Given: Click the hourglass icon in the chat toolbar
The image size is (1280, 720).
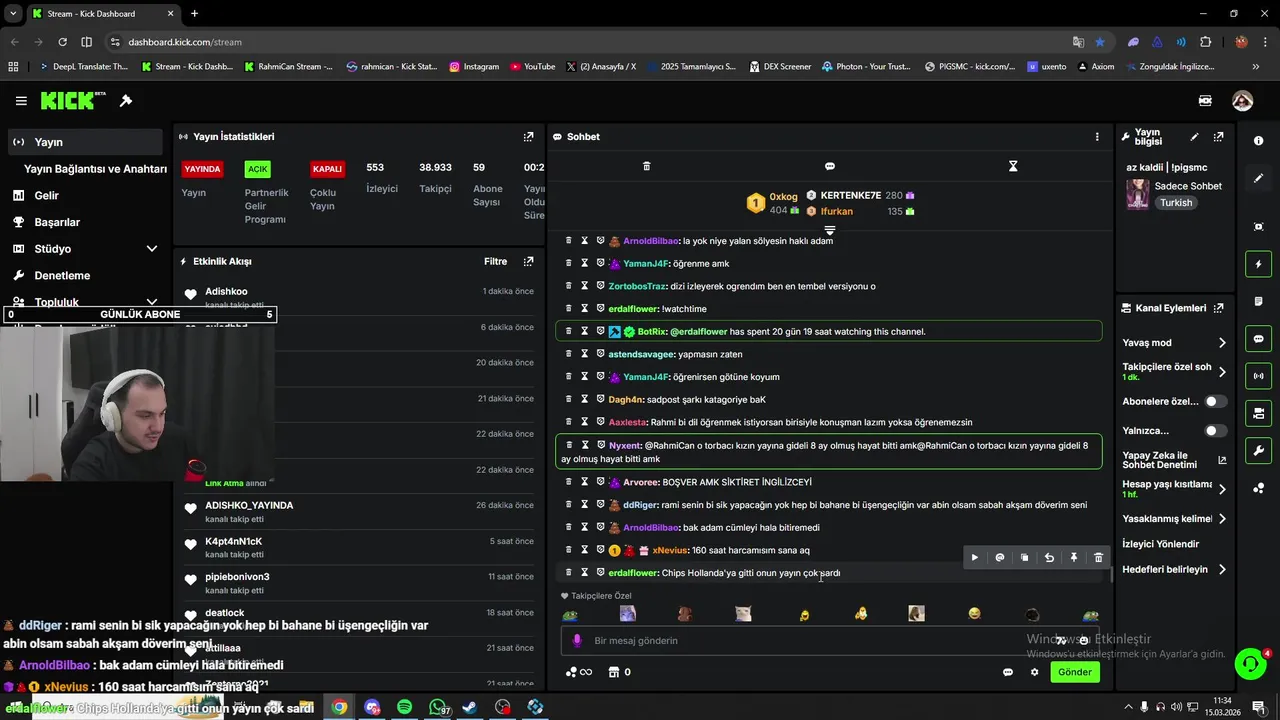Looking at the screenshot, I should pyautogui.click(x=1013, y=166).
